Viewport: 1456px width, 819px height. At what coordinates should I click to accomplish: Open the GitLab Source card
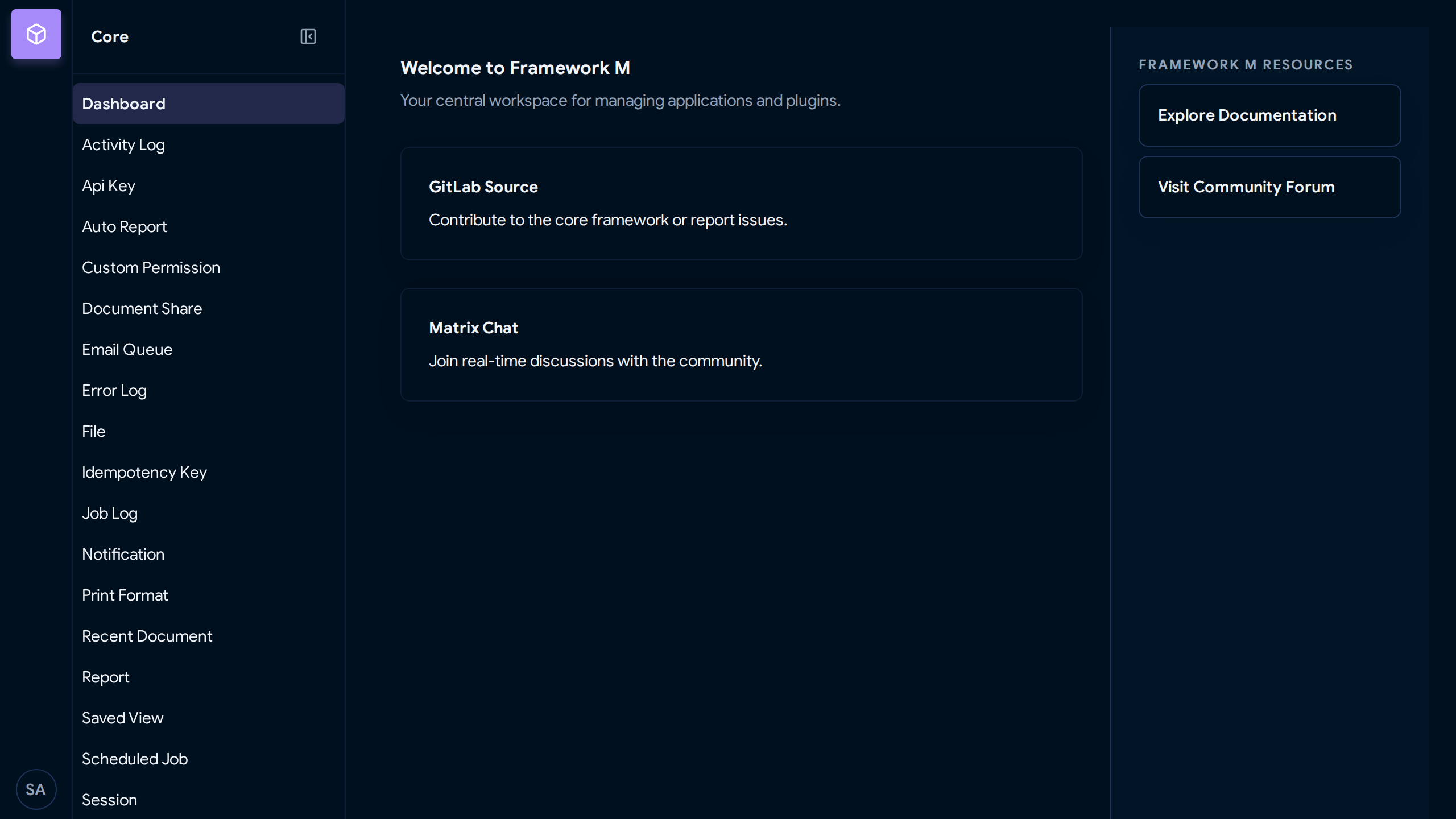[741, 204]
